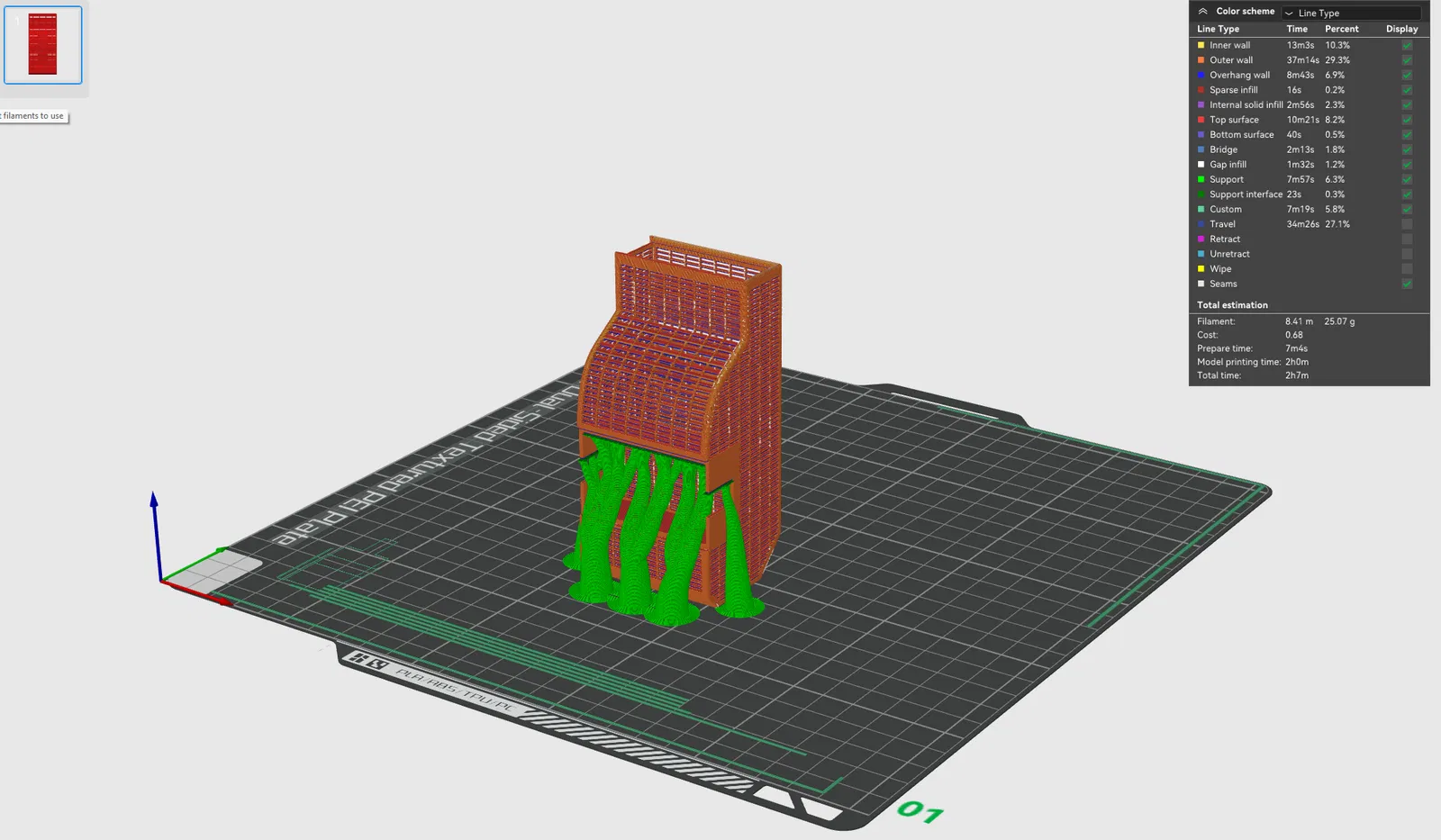The image size is (1441, 840).
Task: Click the filament weight "25.07 g"
Action: pos(1339,321)
